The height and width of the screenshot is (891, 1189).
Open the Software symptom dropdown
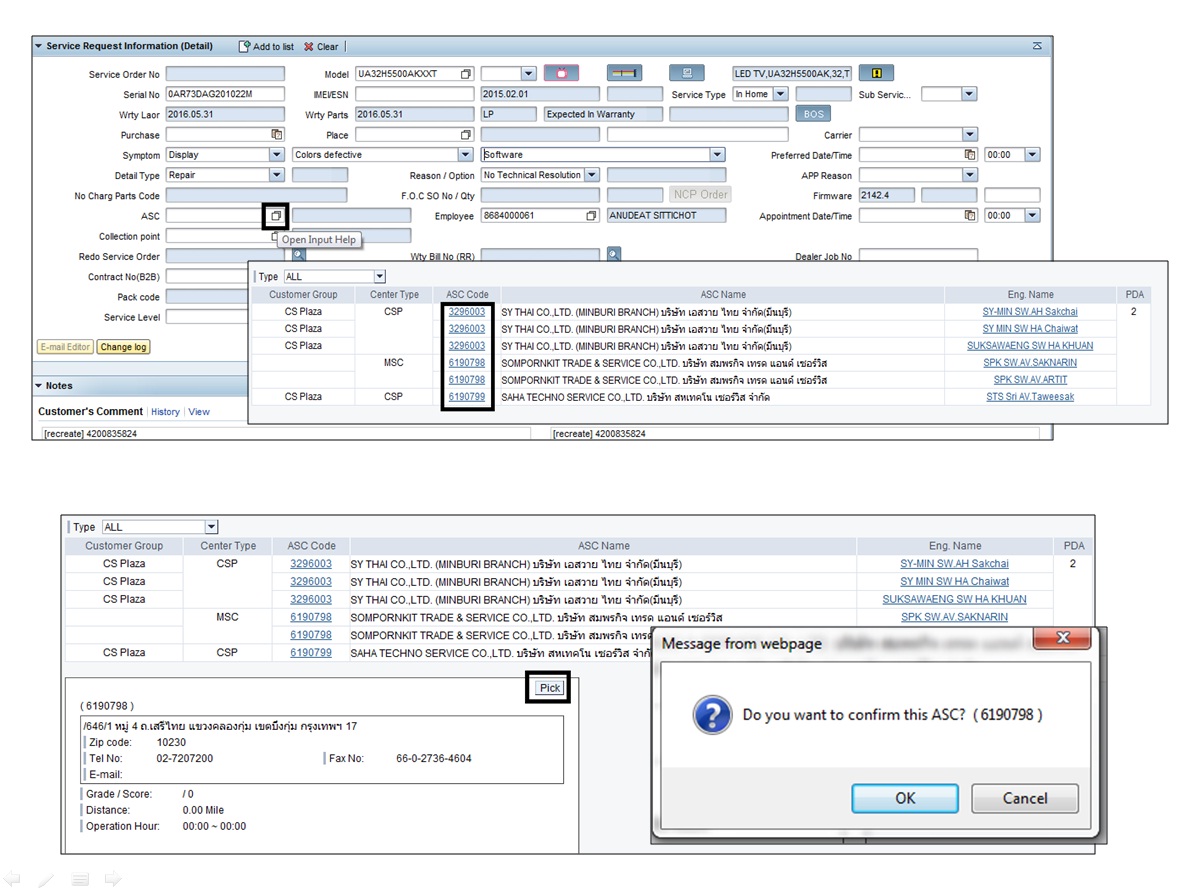coord(717,155)
